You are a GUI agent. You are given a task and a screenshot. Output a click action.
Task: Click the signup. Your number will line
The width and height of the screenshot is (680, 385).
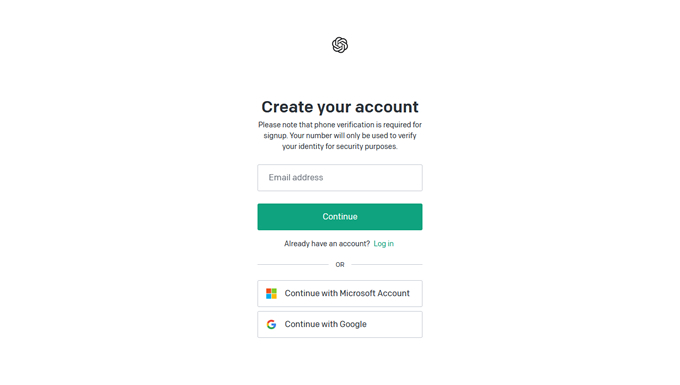tap(340, 136)
